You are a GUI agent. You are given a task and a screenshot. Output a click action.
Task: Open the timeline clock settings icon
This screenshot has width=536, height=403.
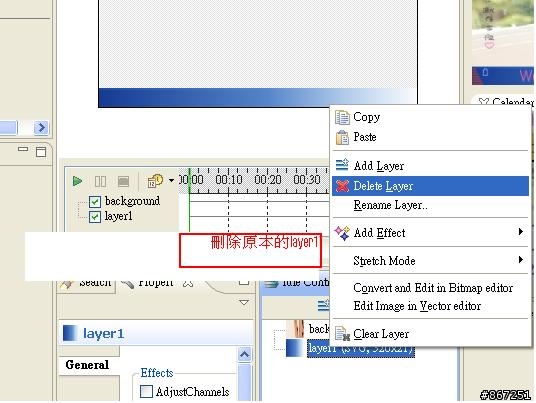(155, 181)
